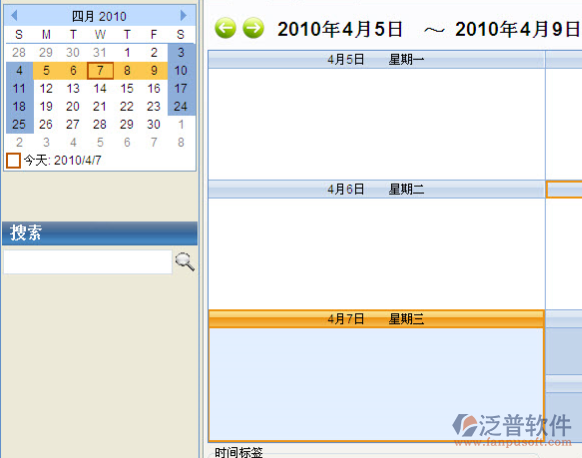Show previous month in mini calendar
Image resolution: width=582 pixels, height=458 pixels.
coord(14,16)
